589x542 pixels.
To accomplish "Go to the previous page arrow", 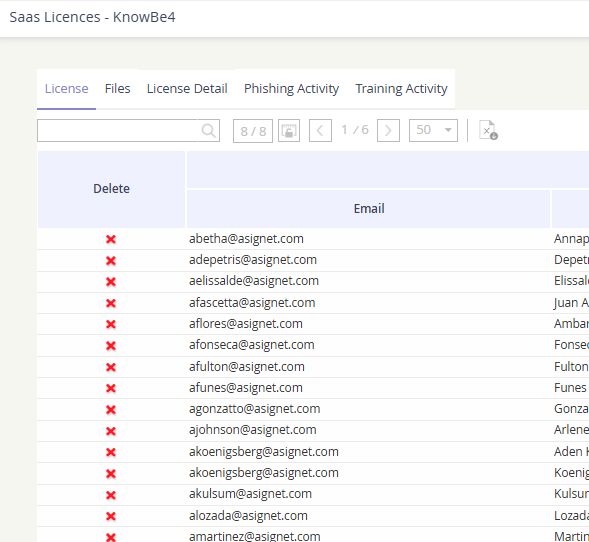I will click(x=320, y=131).
